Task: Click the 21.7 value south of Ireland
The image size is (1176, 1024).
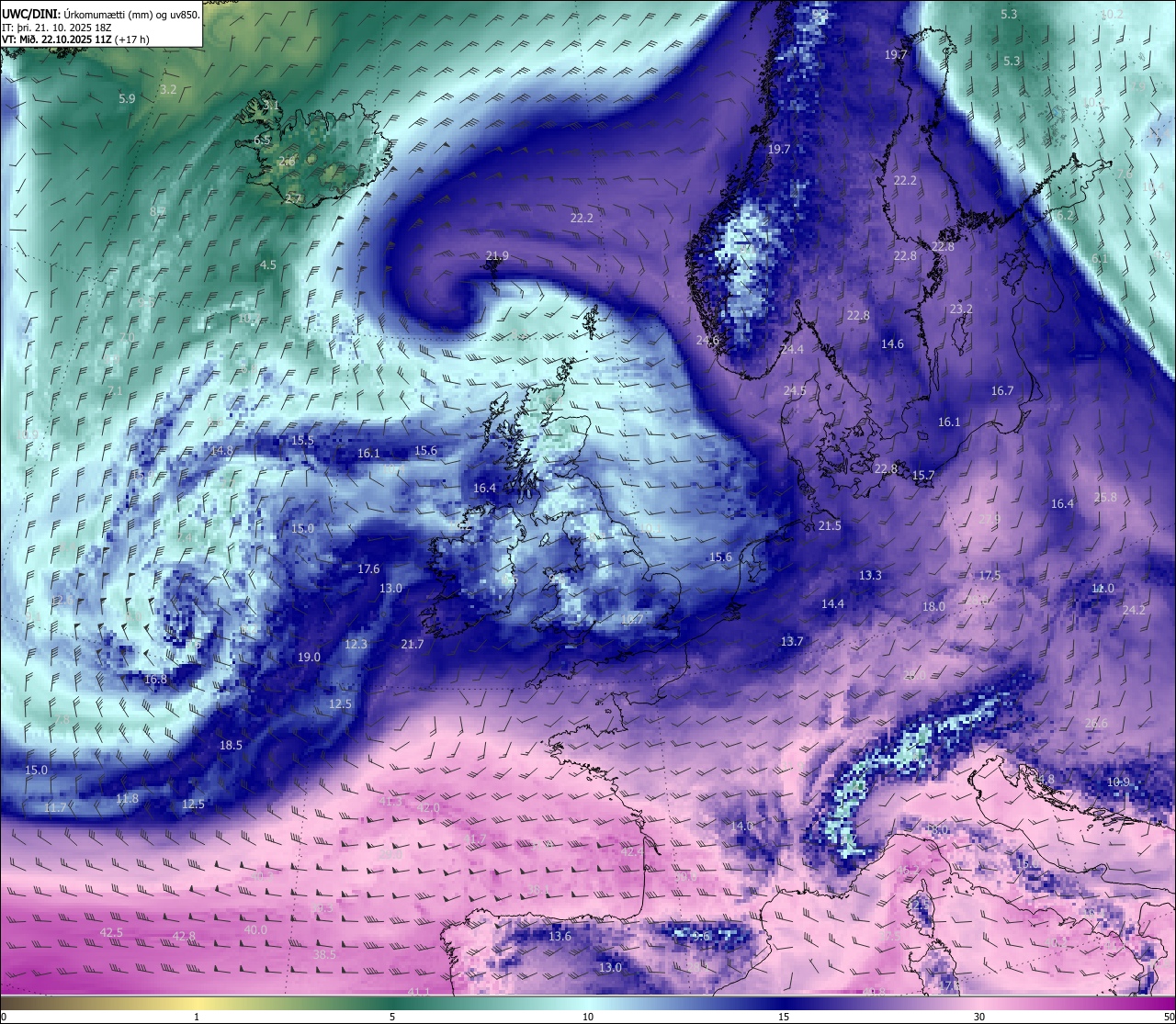Action: point(413,644)
